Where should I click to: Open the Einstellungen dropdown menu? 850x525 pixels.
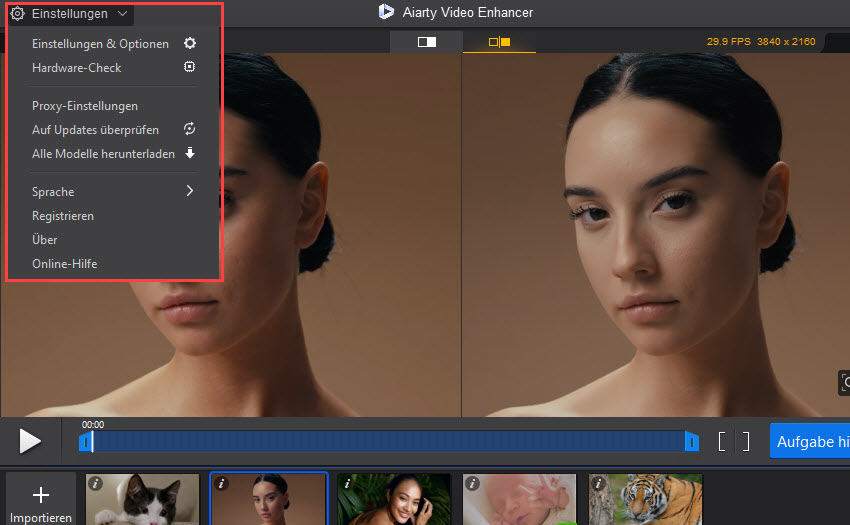pos(70,14)
